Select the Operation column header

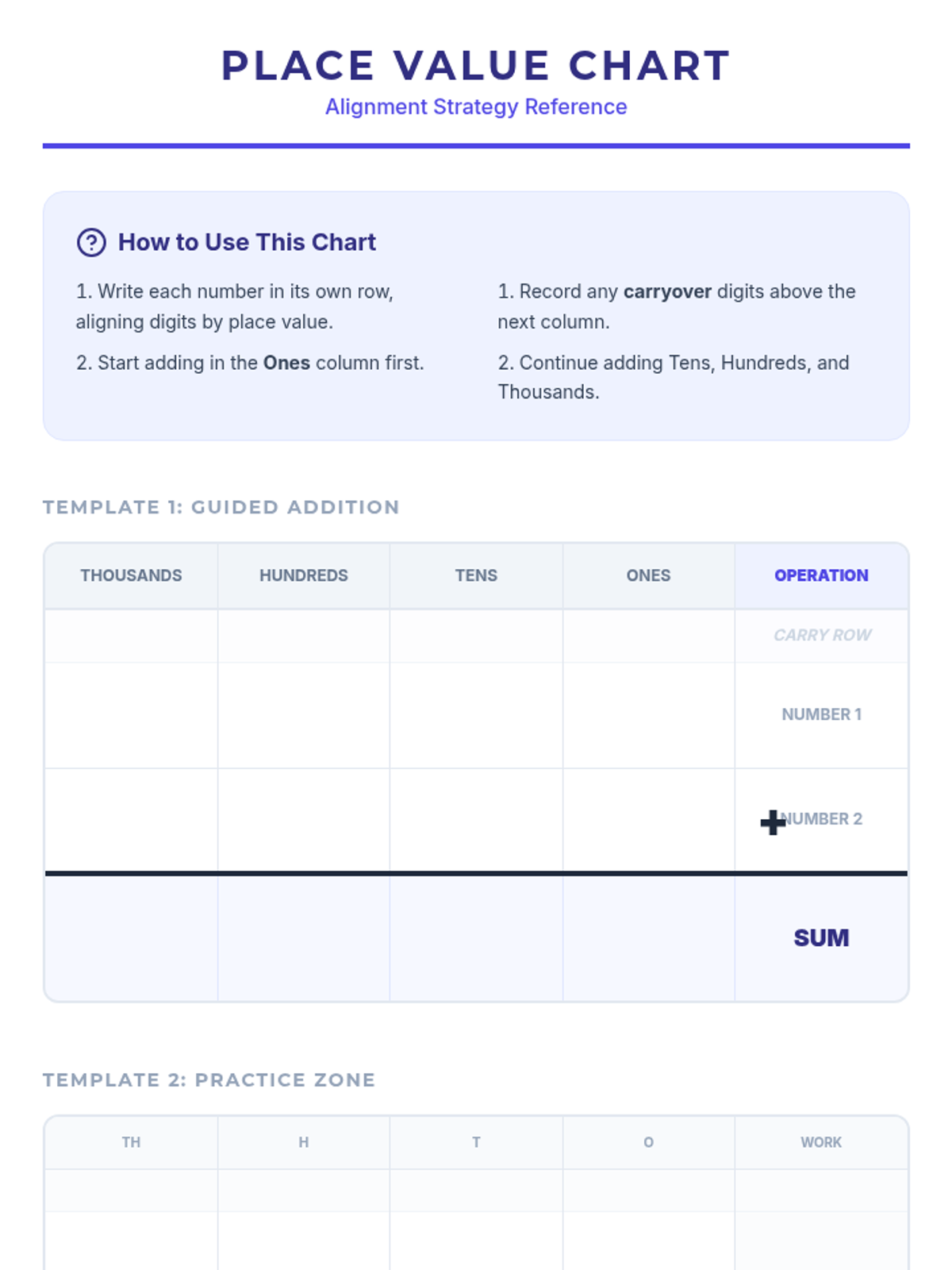coord(821,575)
